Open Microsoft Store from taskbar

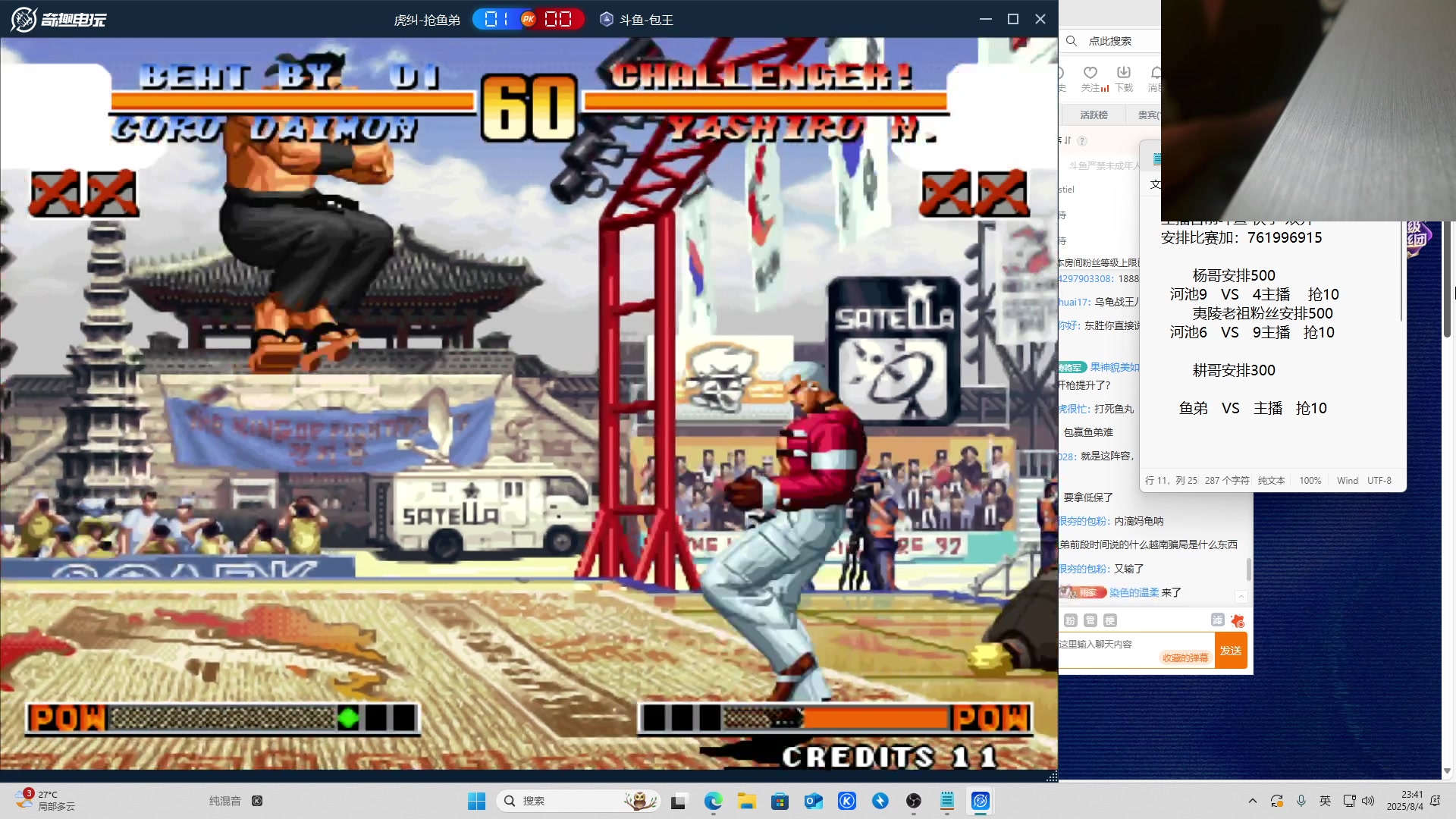780,801
